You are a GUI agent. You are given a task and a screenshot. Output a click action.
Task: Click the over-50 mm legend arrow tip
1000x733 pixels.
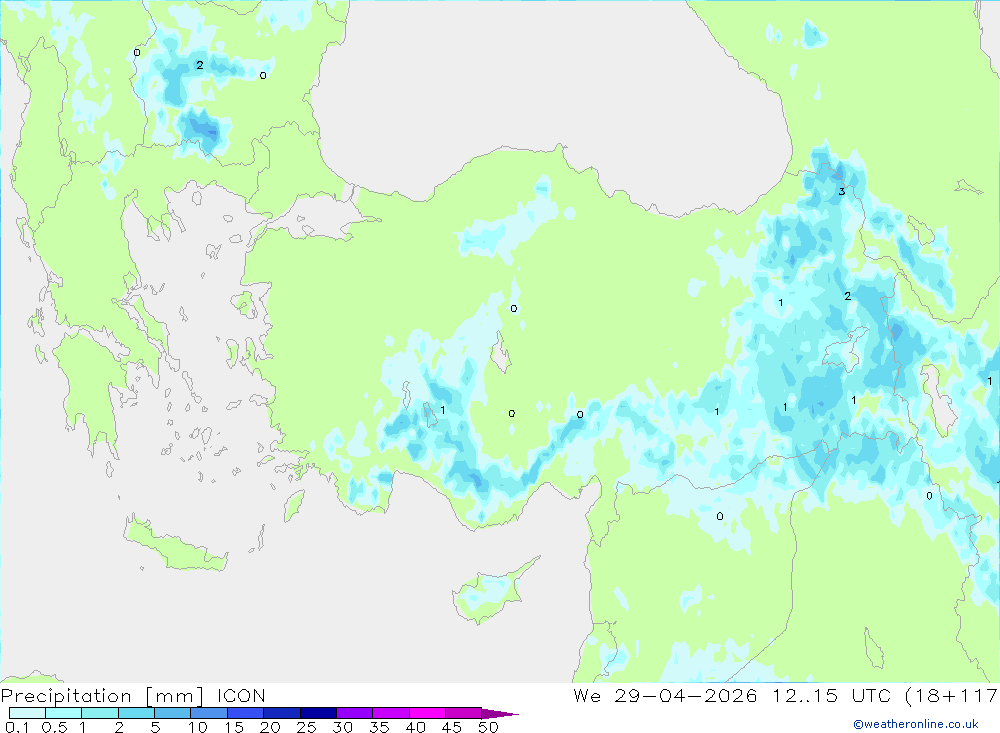(501, 714)
